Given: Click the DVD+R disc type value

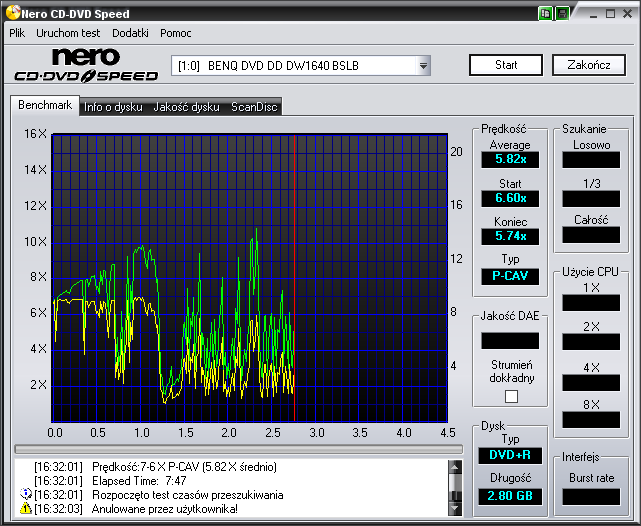Looking at the screenshot, I should coord(510,455).
